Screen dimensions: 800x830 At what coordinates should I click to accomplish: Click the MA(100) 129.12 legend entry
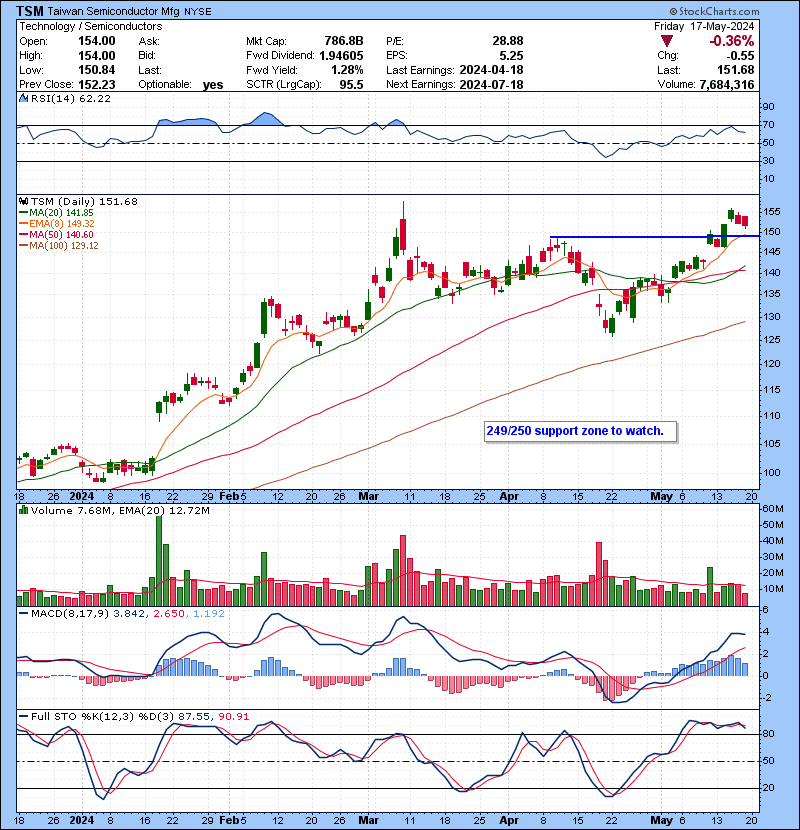coord(58,246)
